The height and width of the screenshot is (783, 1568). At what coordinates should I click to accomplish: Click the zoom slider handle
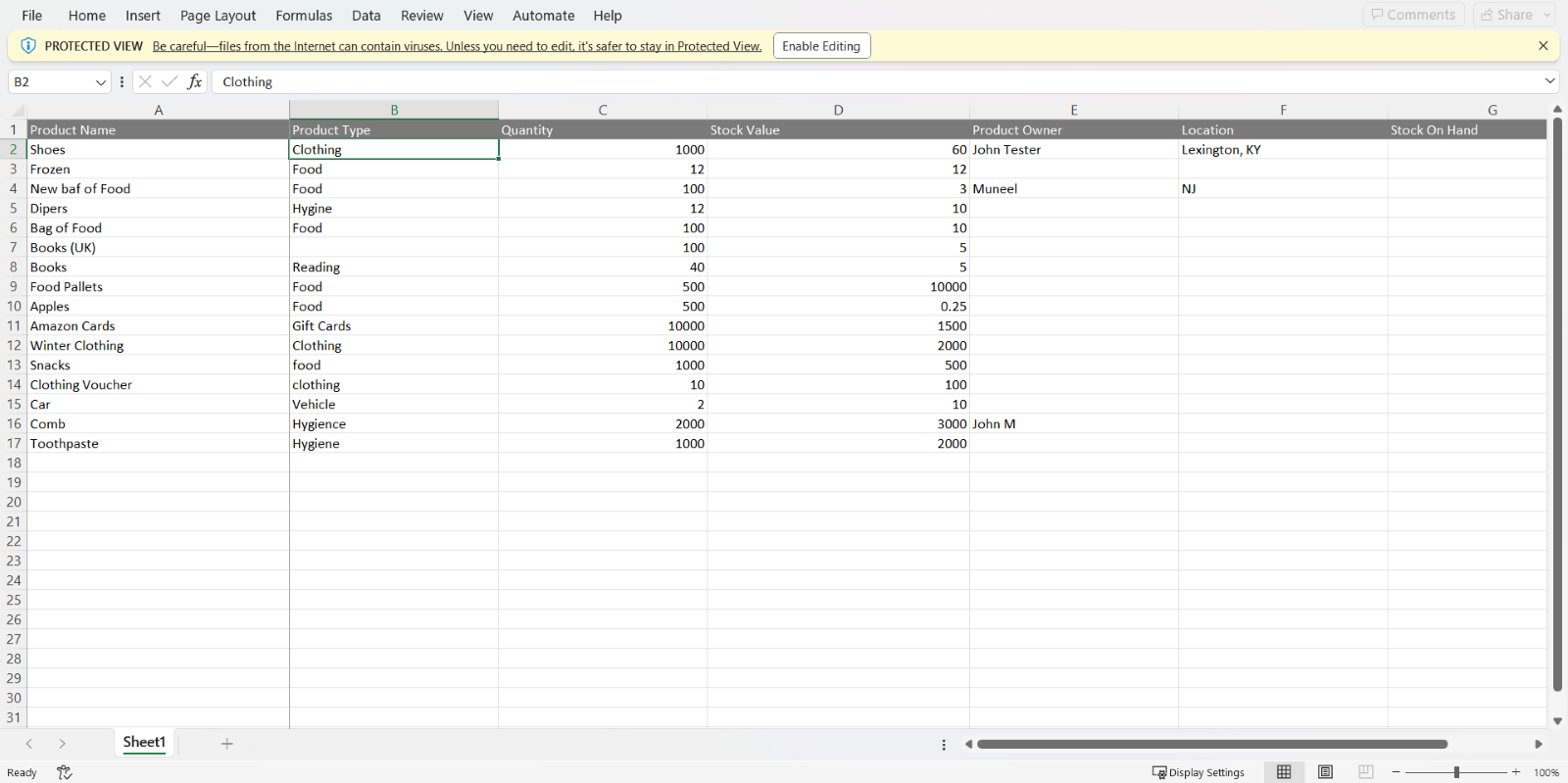tap(1456, 772)
